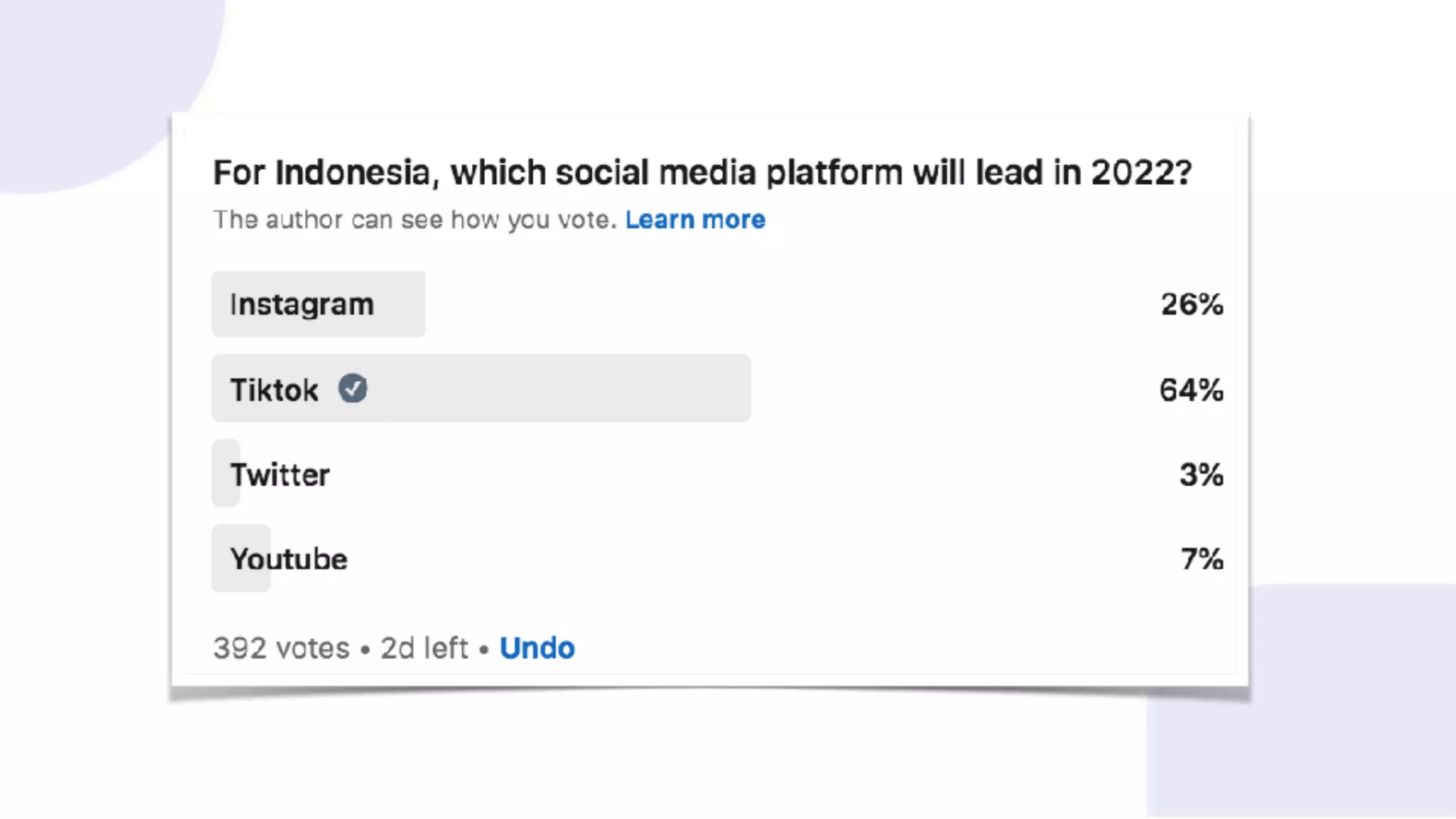This screenshot has height=819, width=1456.
Task: Click the word Indonesia in the question
Action: click(353, 173)
